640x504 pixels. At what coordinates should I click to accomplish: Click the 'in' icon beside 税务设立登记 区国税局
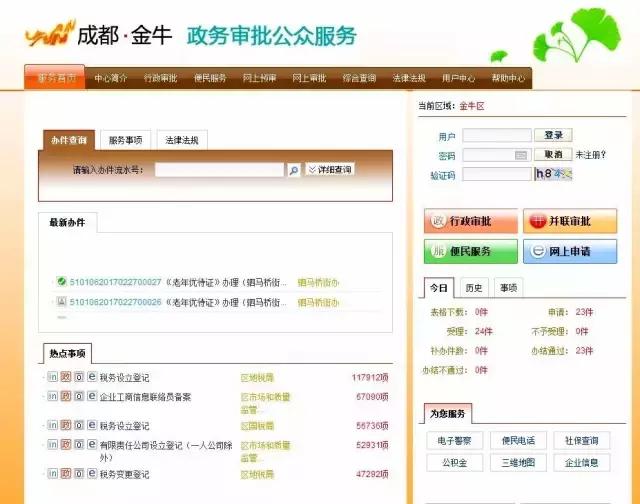[52, 425]
